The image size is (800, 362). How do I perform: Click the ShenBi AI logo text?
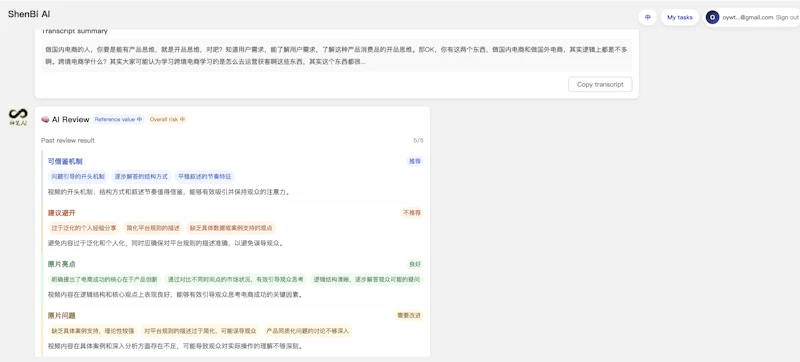click(x=29, y=14)
